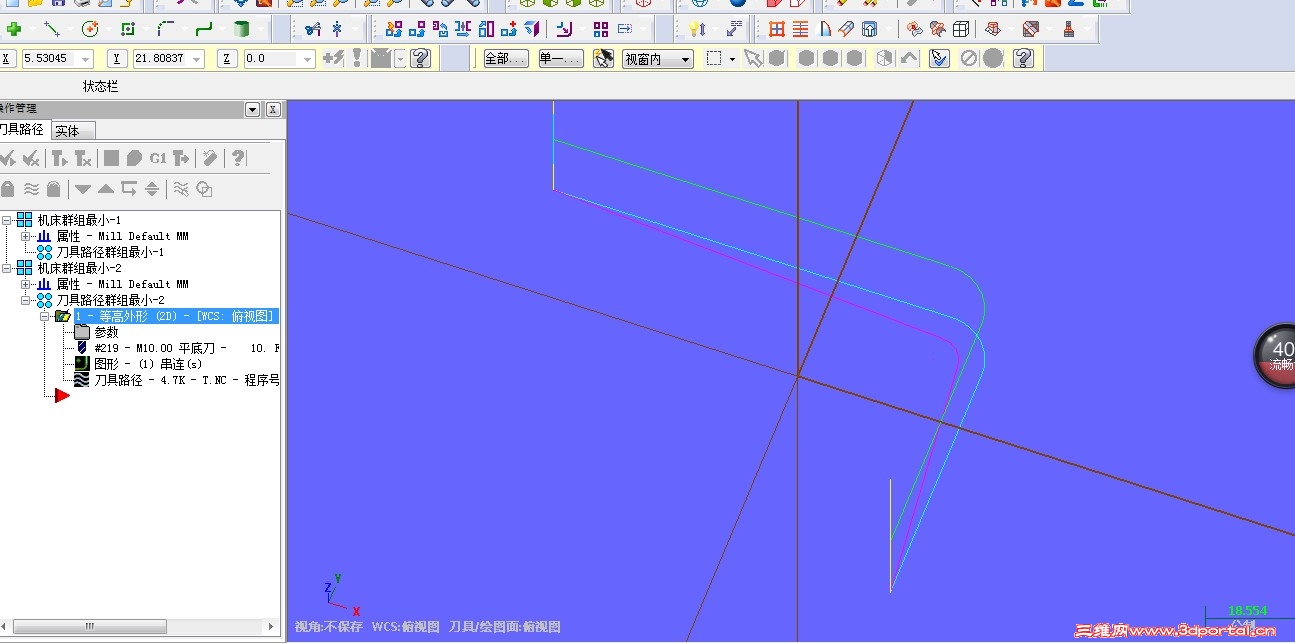The width and height of the screenshot is (1295, 644).
Task: Collapse the operation 1 等高外形 node
Action: [x=45, y=316]
